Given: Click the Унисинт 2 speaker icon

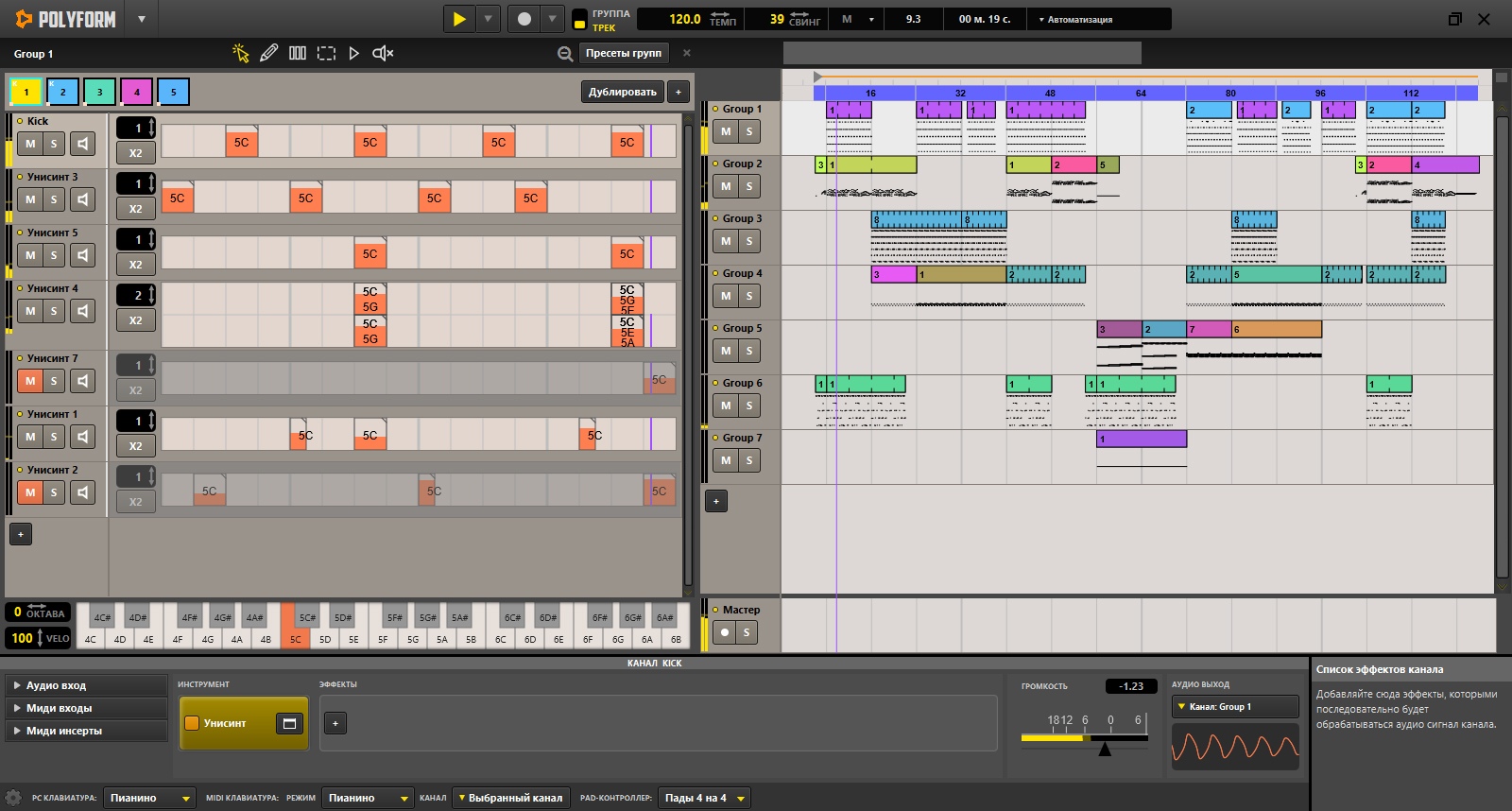Looking at the screenshot, I should point(83,492).
